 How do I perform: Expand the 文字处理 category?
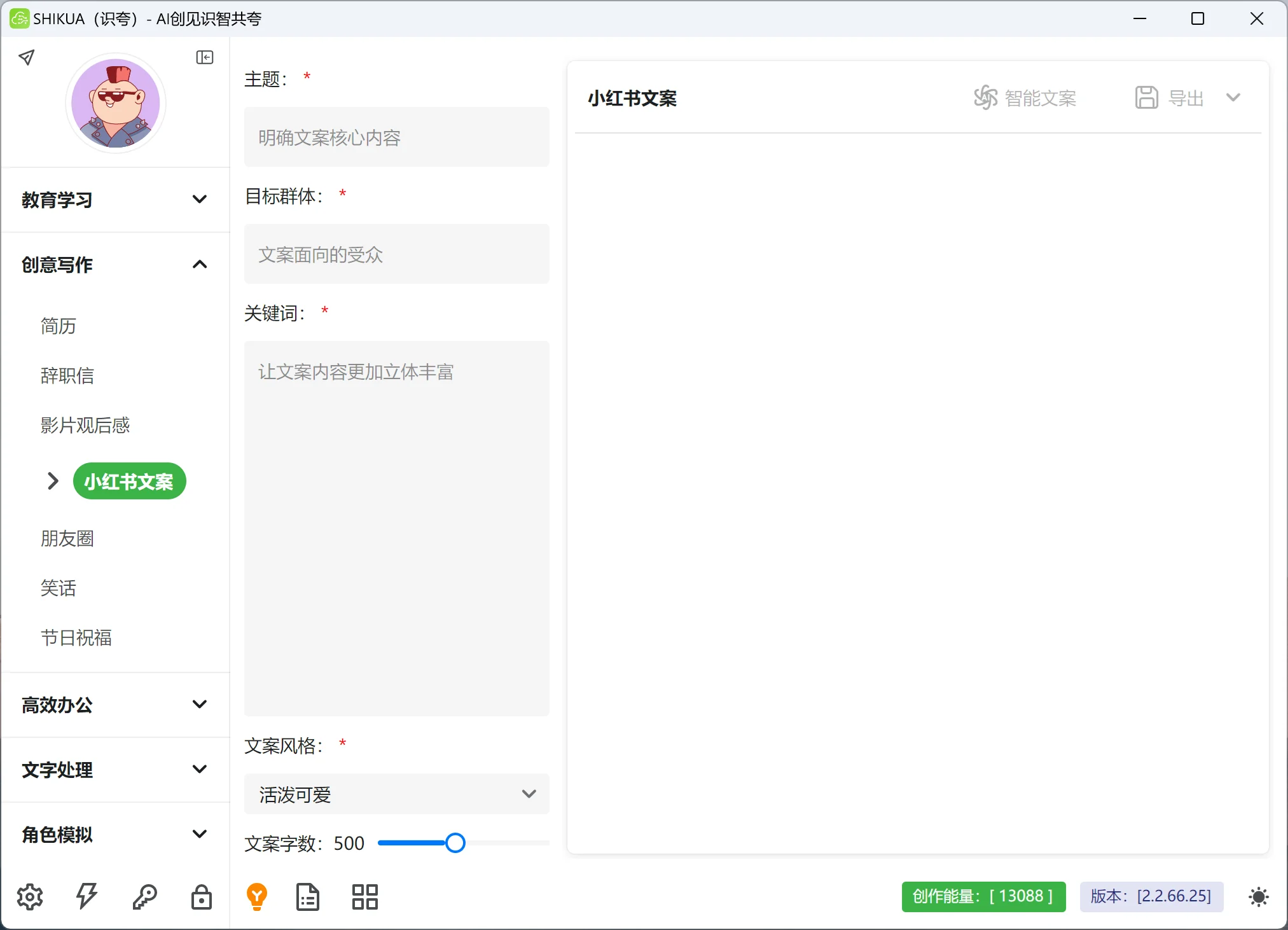pos(115,770)
